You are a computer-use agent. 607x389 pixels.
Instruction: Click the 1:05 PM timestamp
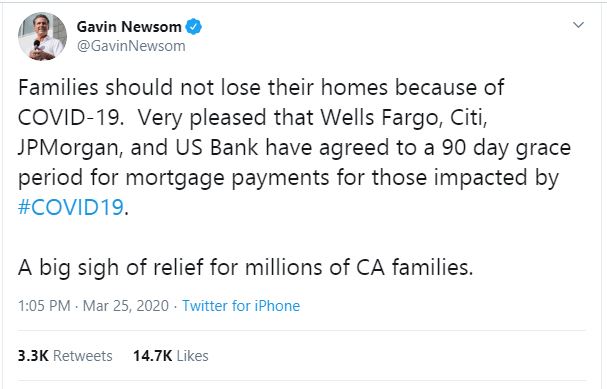coord(44,306)
